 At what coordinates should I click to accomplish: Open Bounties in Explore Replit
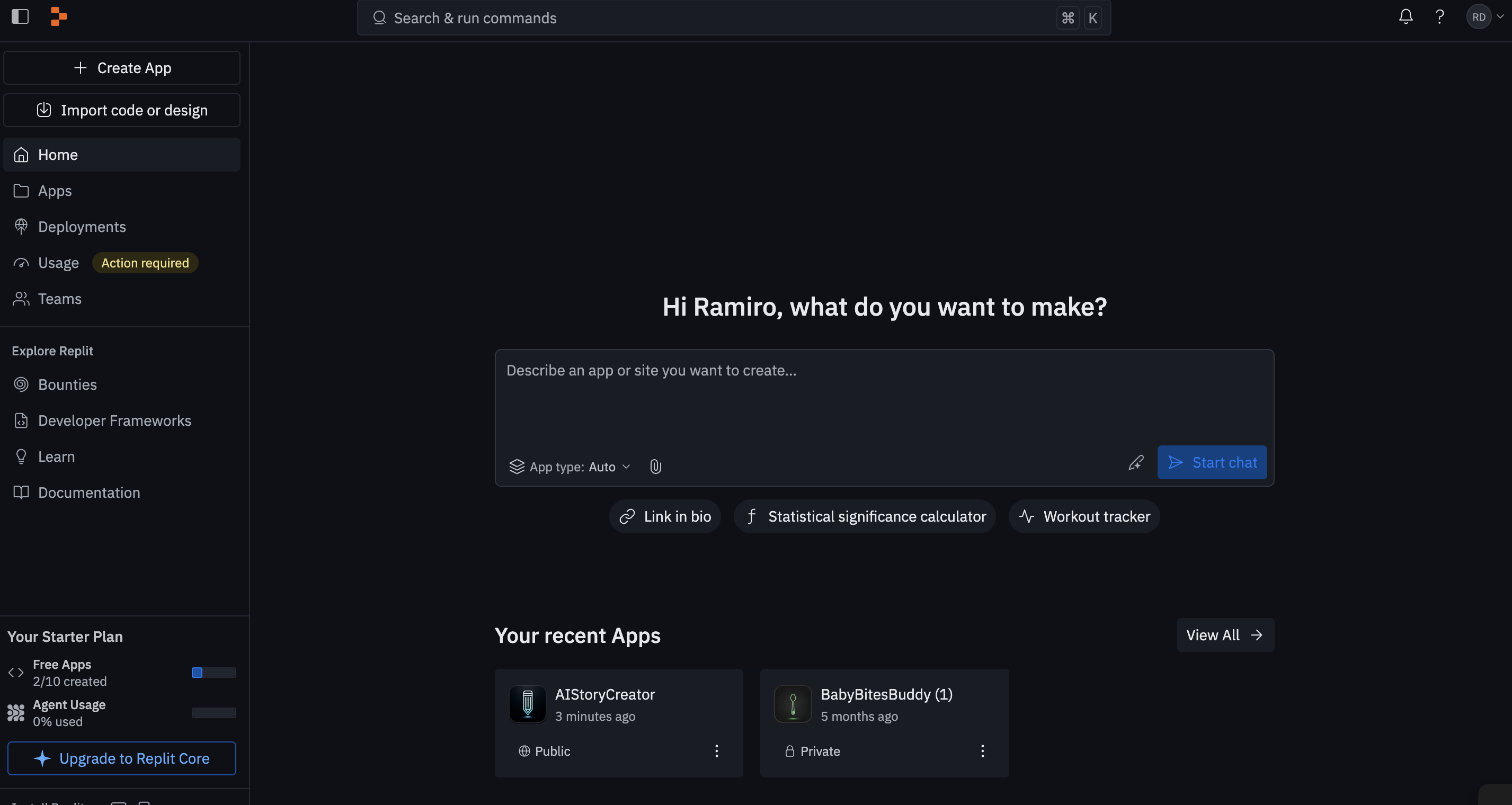pos(122,384)
